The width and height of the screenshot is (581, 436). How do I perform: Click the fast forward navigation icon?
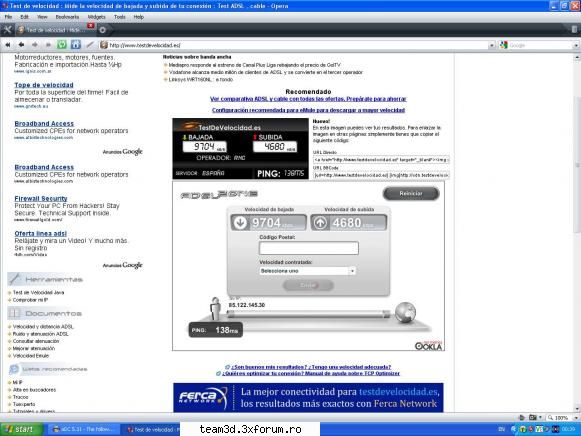[48, 45]
